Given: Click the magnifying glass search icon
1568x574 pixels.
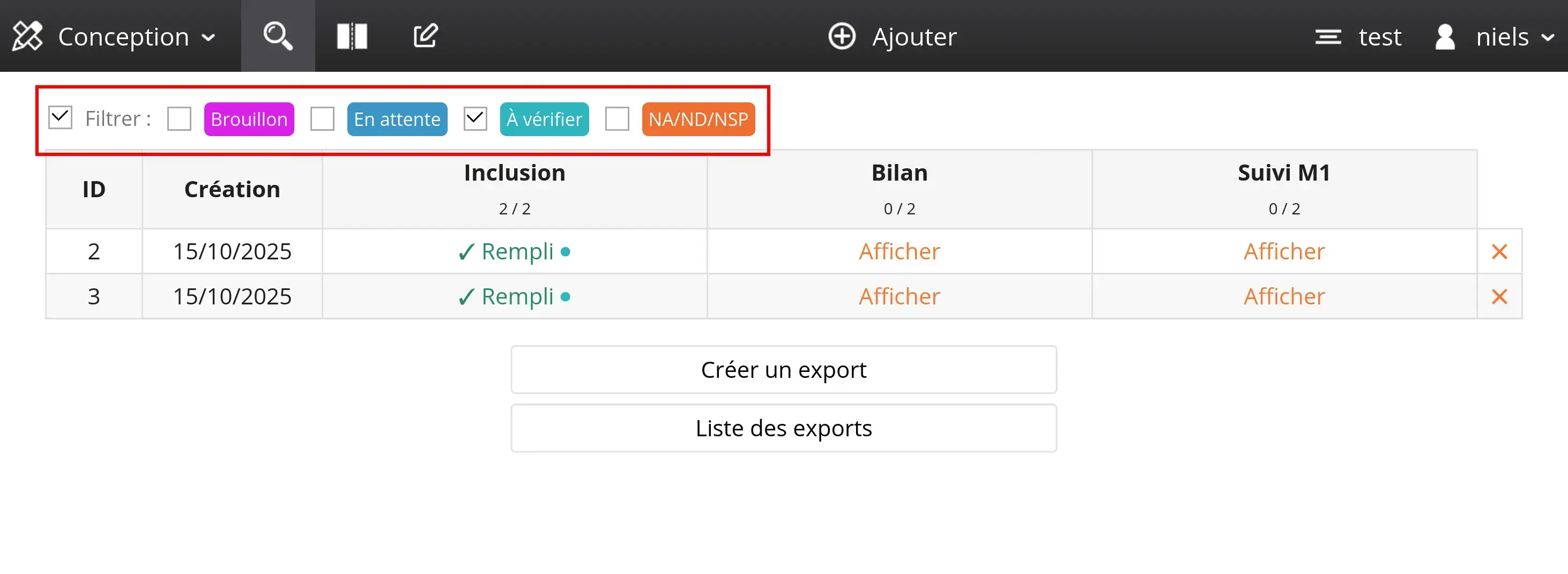Looking at the screenshot, I should pos(278,36).
